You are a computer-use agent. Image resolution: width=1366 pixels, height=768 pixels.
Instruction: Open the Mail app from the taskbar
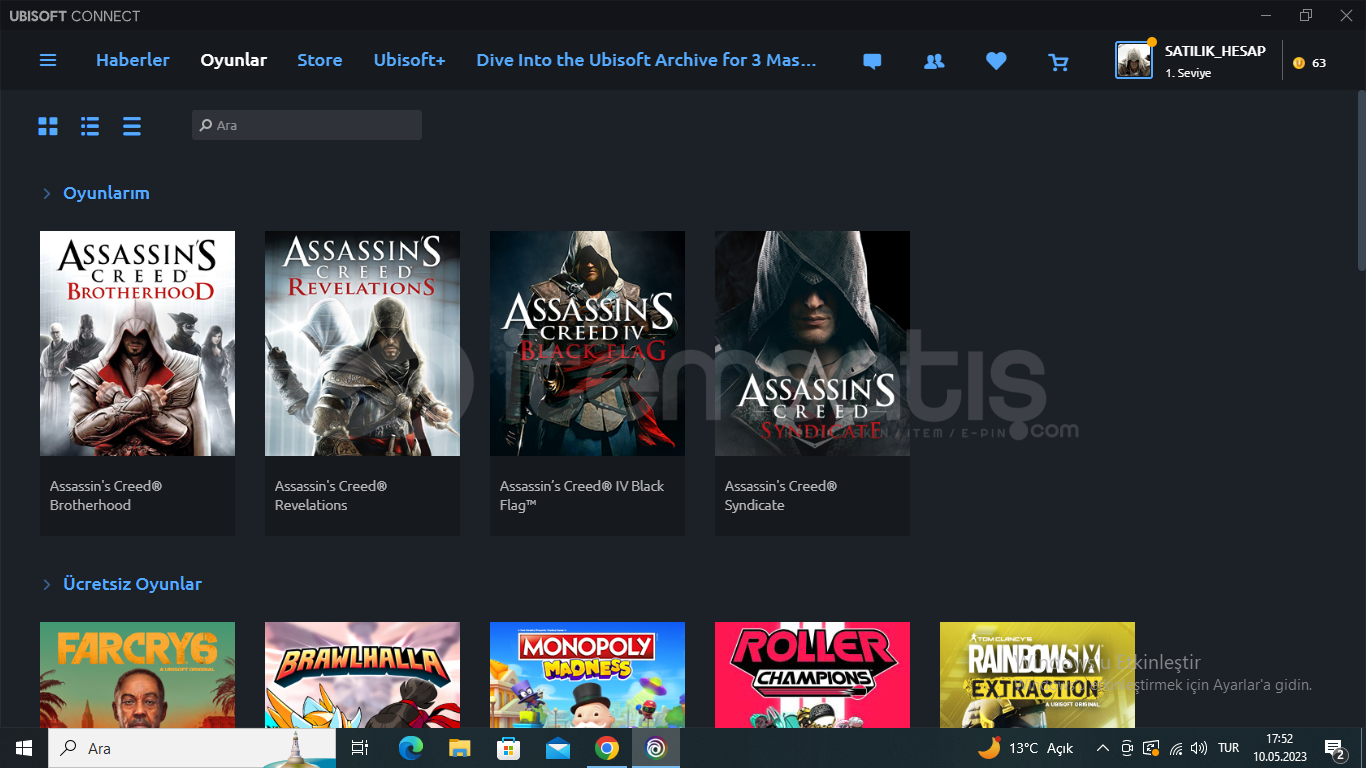[558, 748]
